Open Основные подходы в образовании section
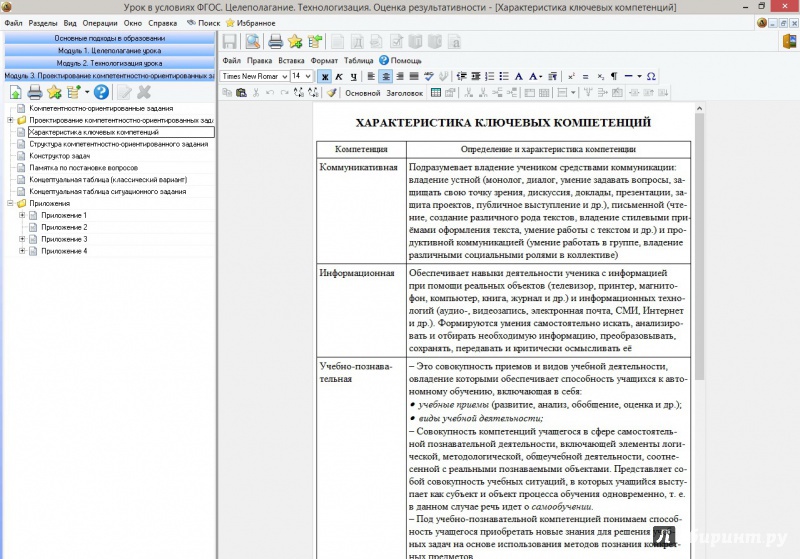 [x=110, y=38]
